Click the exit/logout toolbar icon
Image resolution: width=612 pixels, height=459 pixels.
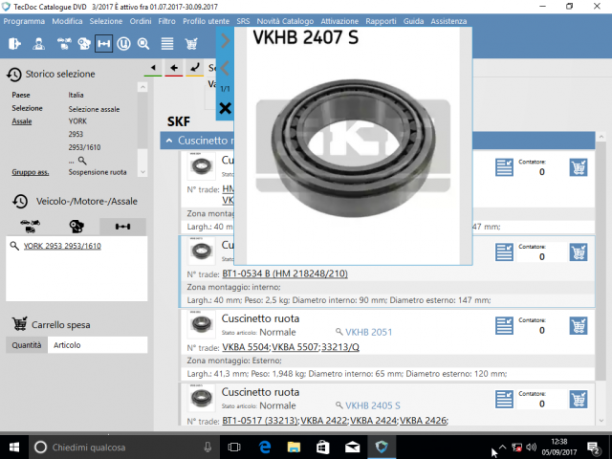coord(14,43)
